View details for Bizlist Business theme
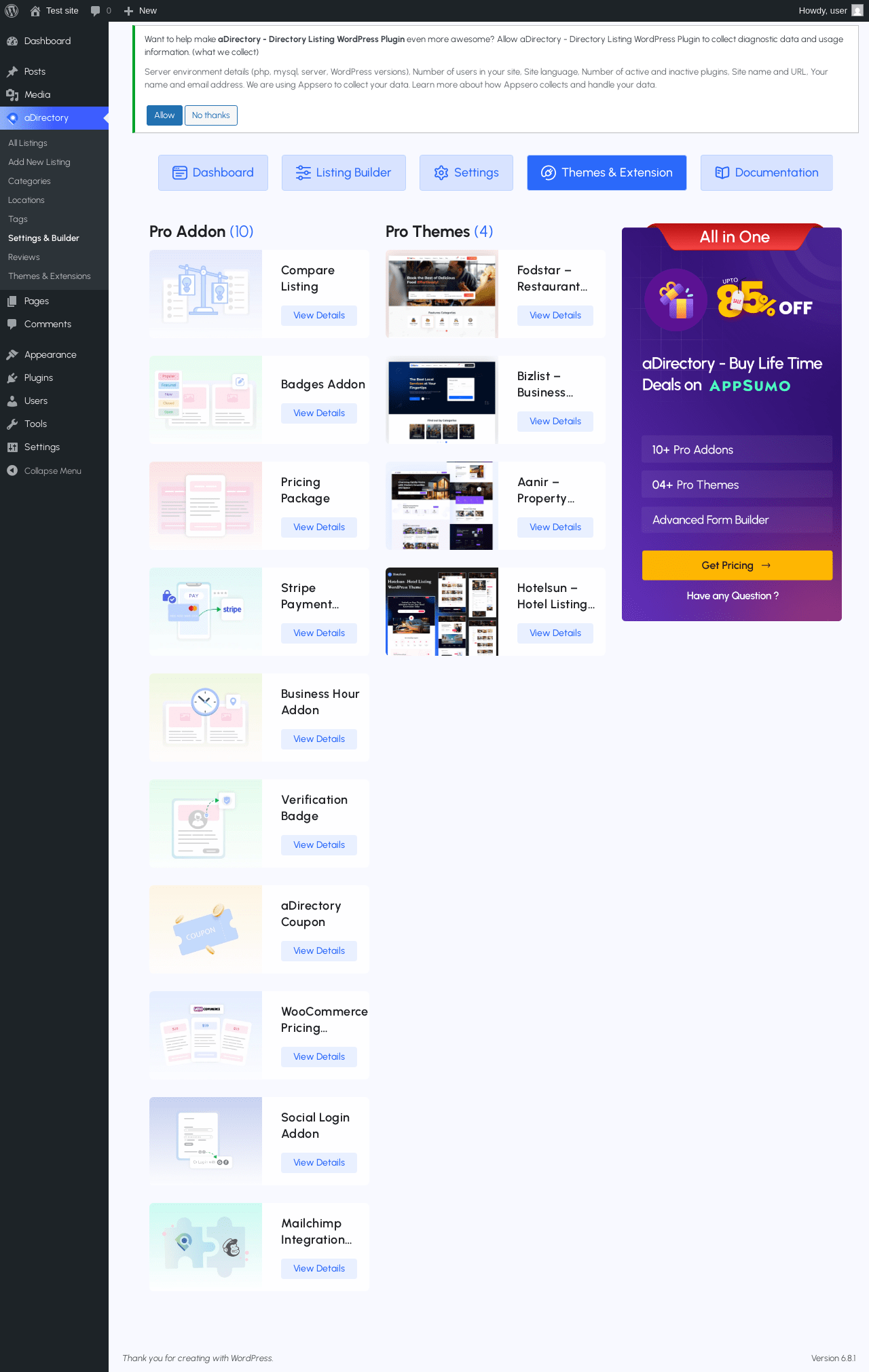This screenshot has height=1372, width=869. [555, 422]
